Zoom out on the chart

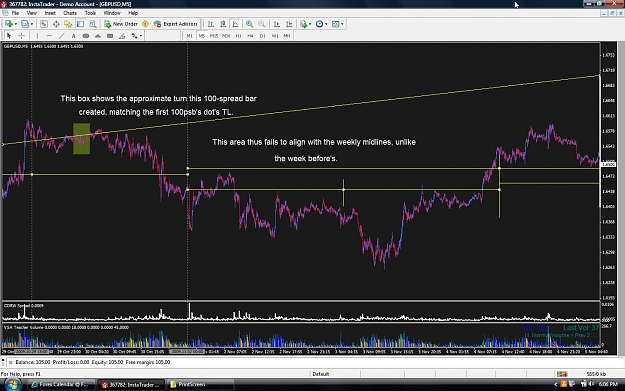[x=262, y=24]
